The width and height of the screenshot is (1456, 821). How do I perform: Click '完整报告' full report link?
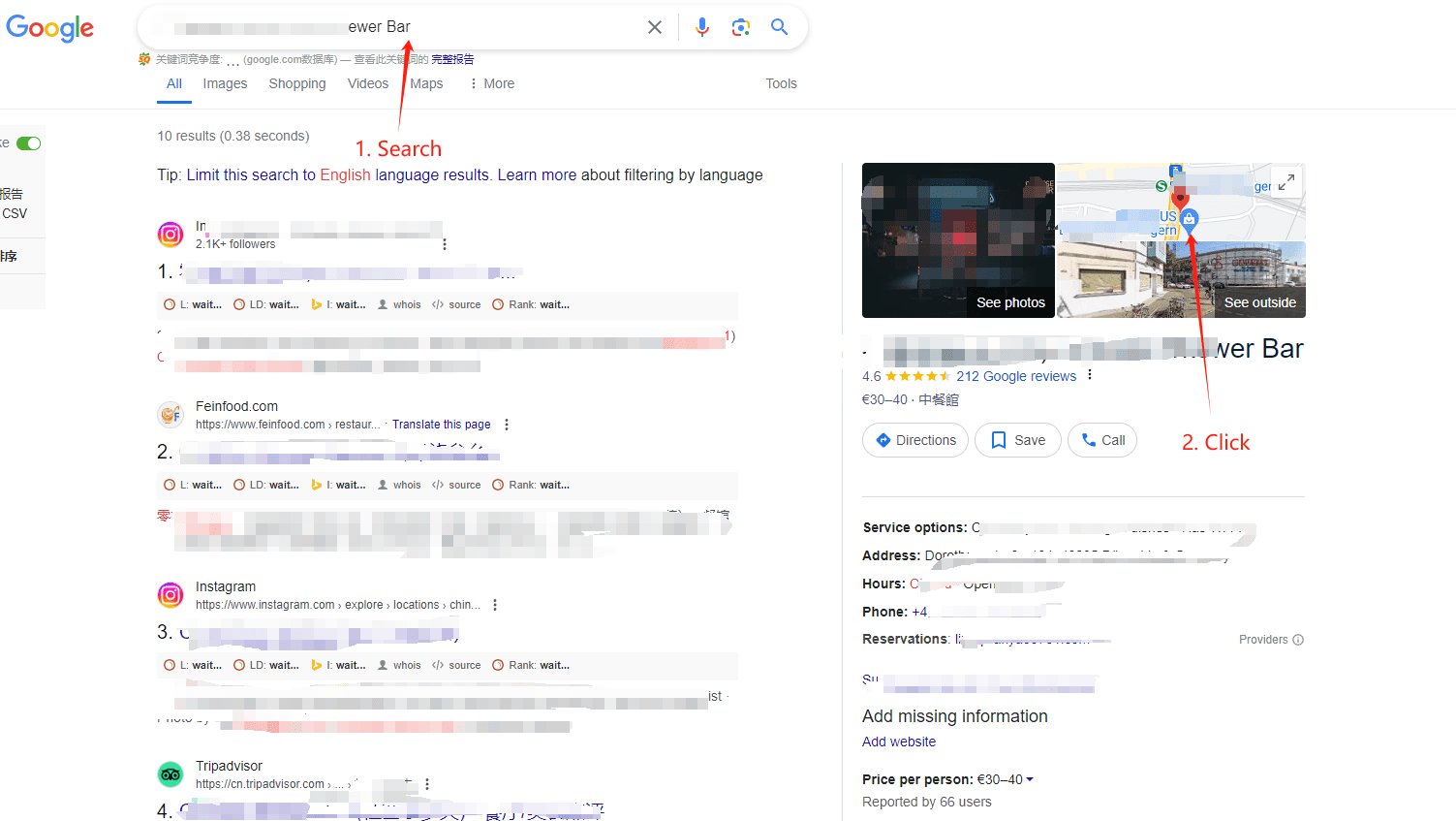pyautogui.click(x=452, y=59)
